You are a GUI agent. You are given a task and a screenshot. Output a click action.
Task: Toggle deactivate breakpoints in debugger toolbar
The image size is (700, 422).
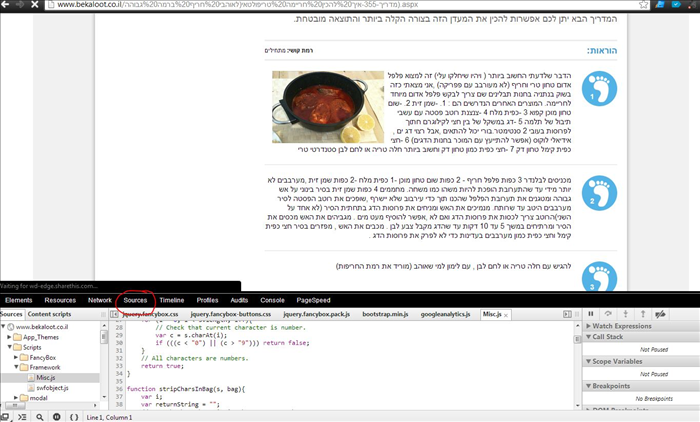660,314
